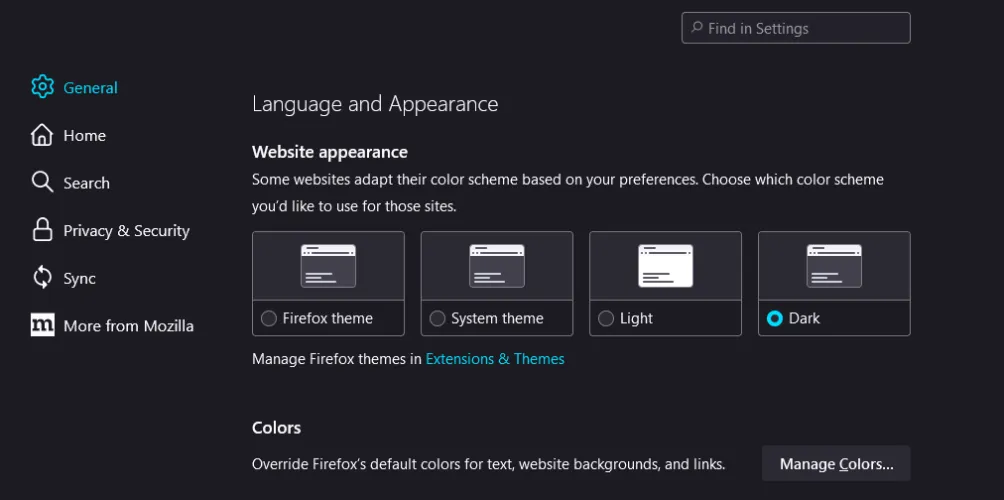Click the Sync arrows icon
Screen dimensions: 1004x500
point(42,278)
